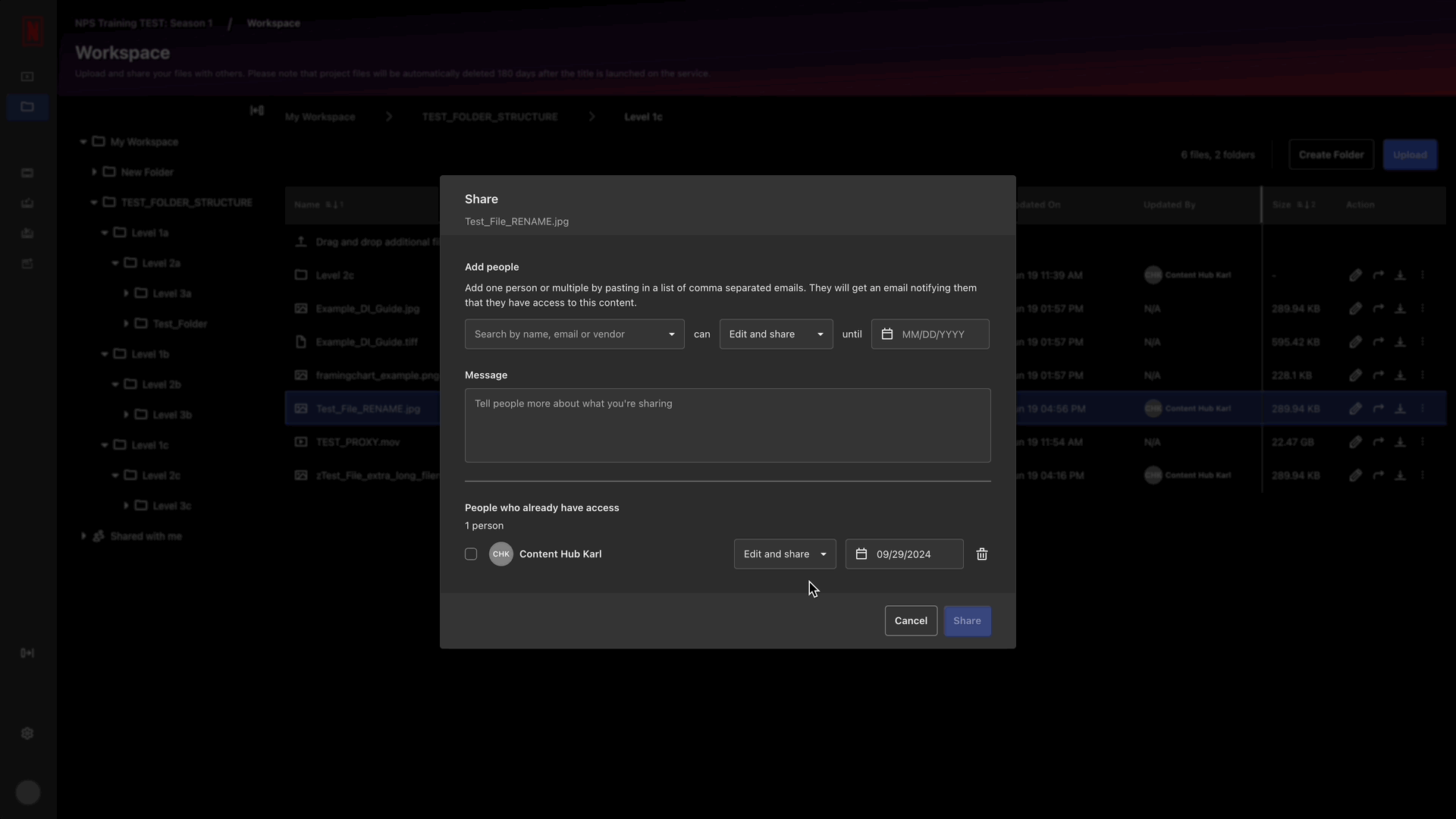Select the permission dropdown for Add people
1456x819 pixels.
coord(775,333)
